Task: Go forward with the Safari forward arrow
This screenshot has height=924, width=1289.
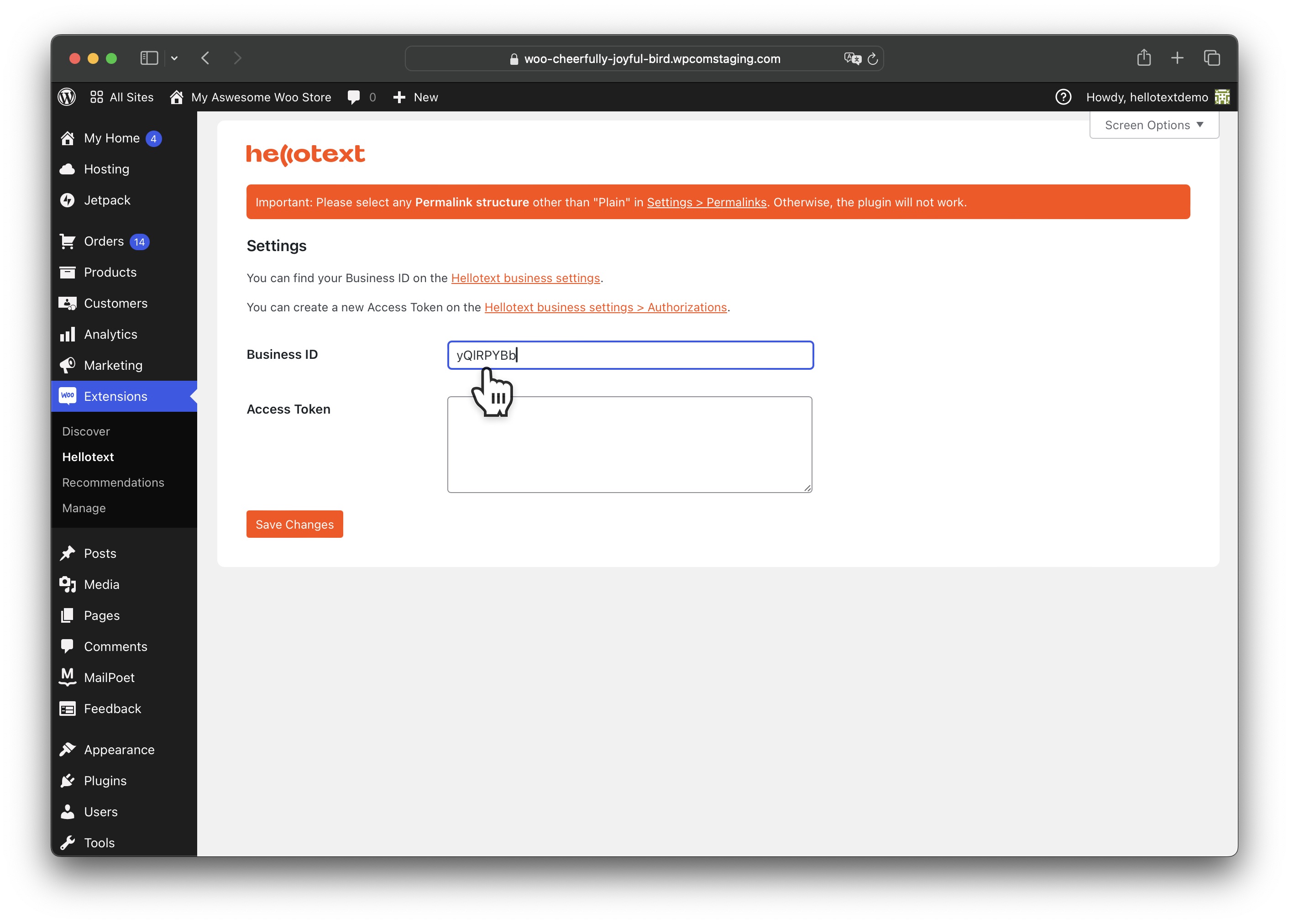Action: (237, 58)
